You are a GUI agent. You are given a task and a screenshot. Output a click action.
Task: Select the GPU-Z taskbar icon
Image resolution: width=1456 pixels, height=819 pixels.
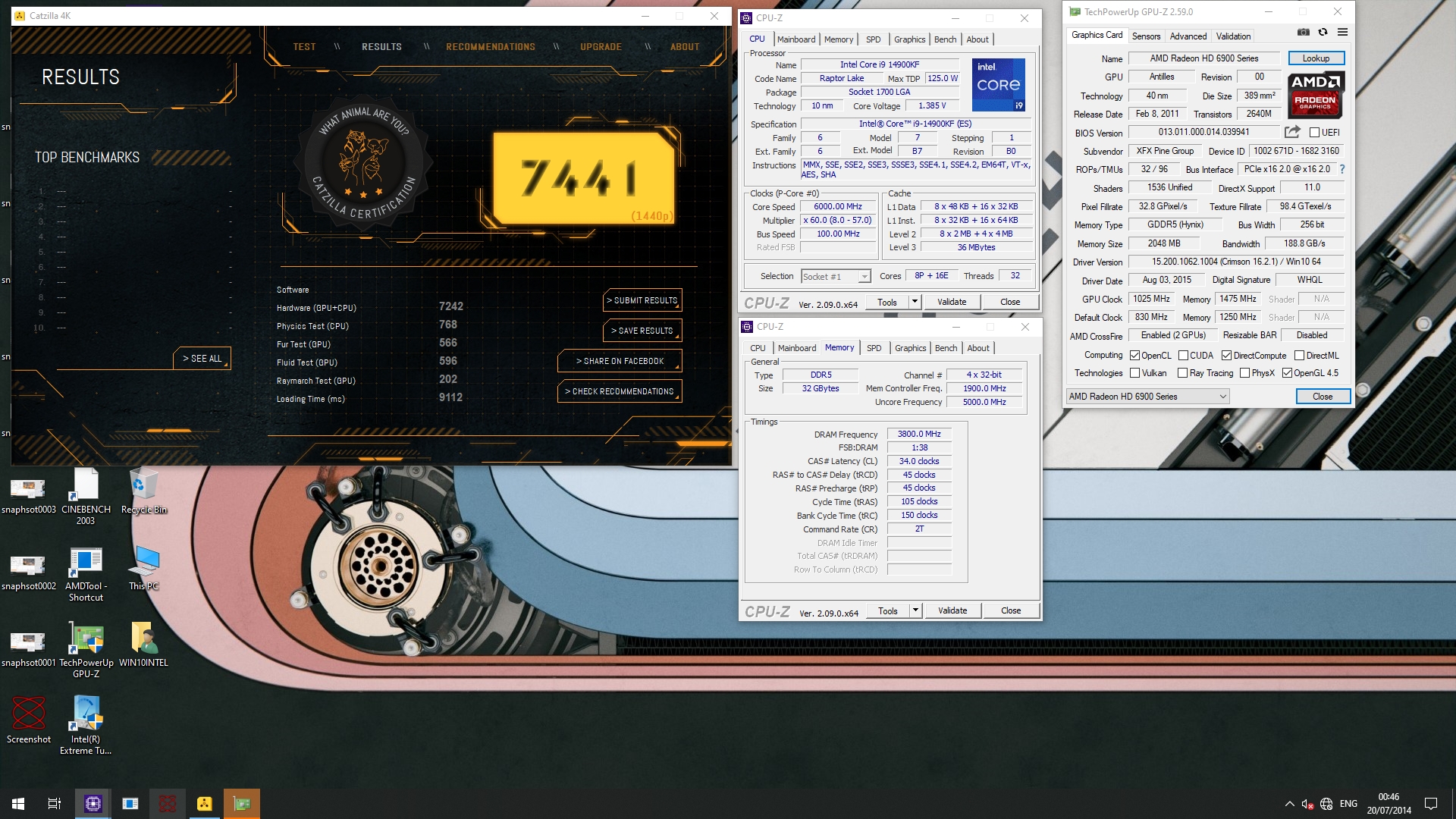pos(242,804)
